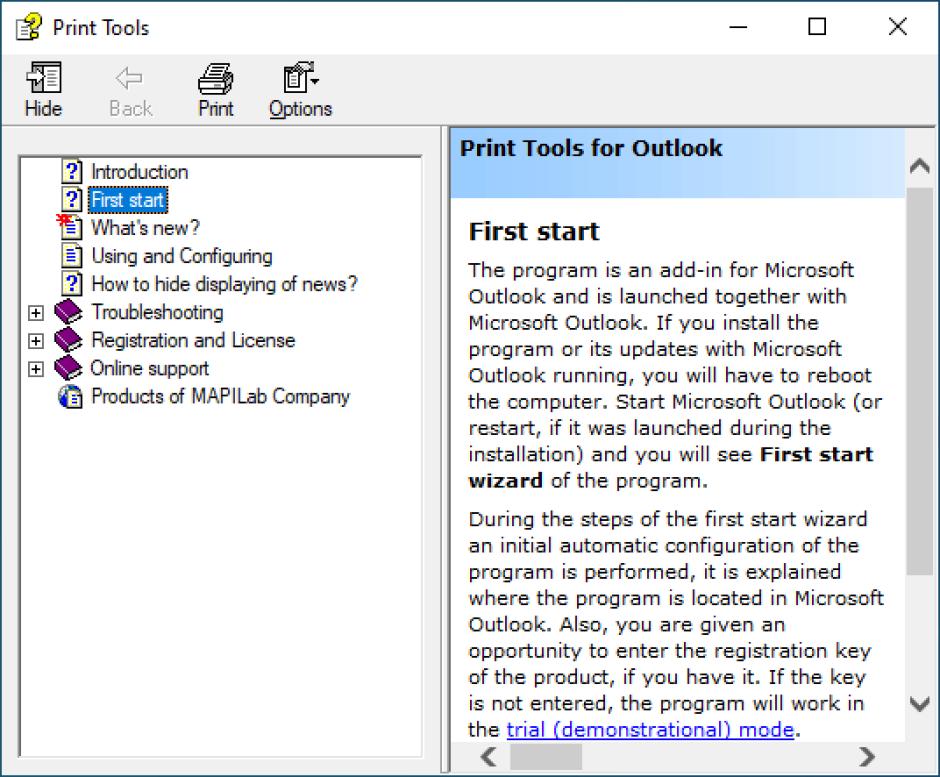
Task: Select the Registration and License label
Action: coord(193,340)
